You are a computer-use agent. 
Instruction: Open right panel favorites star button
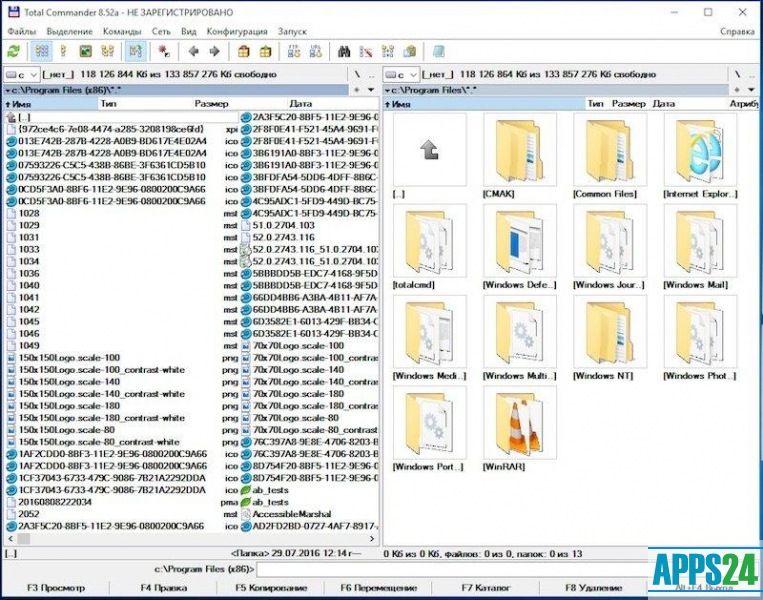737,90
